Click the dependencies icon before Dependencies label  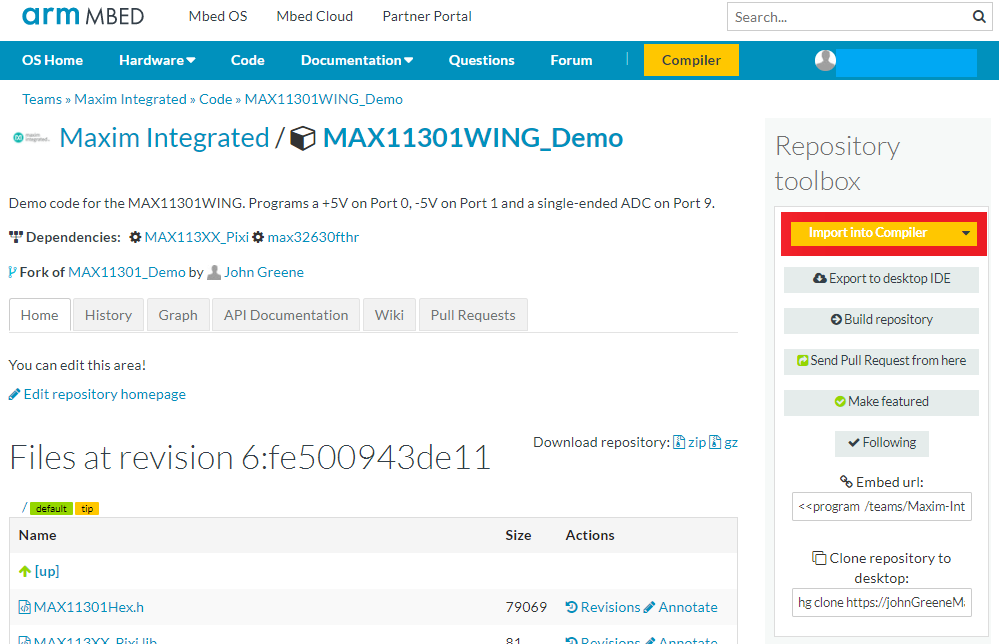[15, 237]
